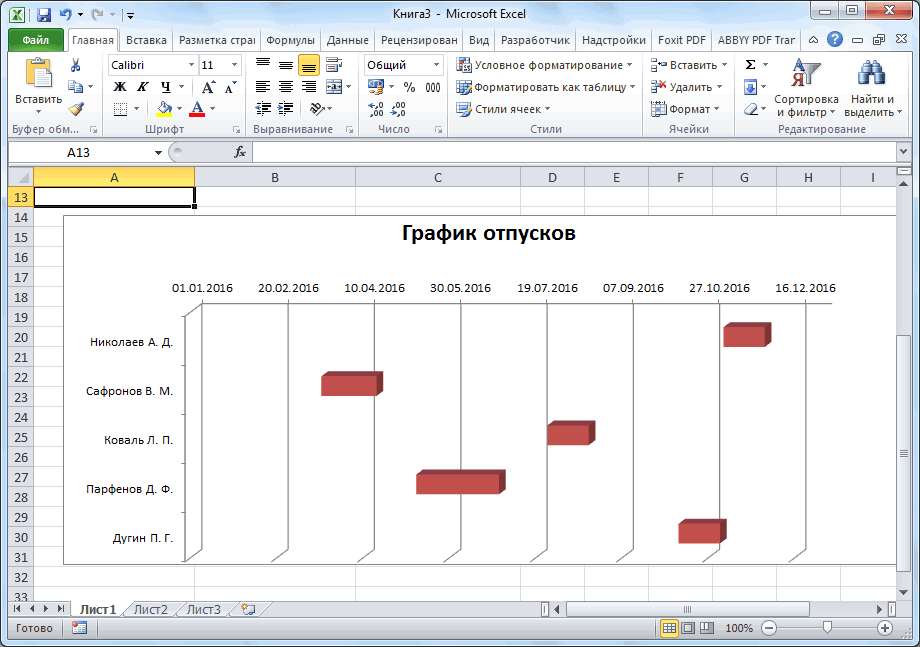Click the yellow fill color bucket
This screenshot has width=920, height=647.
pos(164,109)
